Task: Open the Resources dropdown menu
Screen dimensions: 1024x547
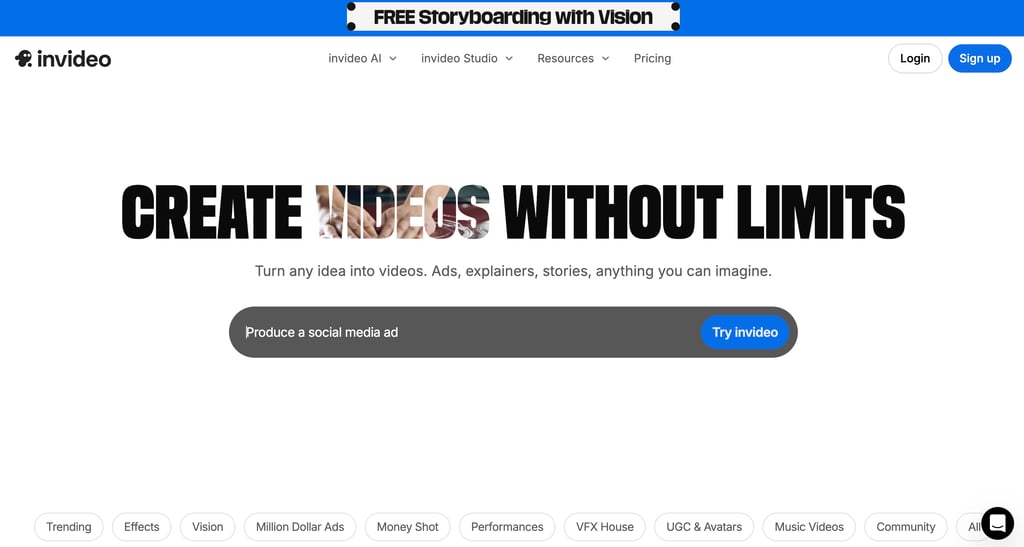Action: click(x=573, y=59)
